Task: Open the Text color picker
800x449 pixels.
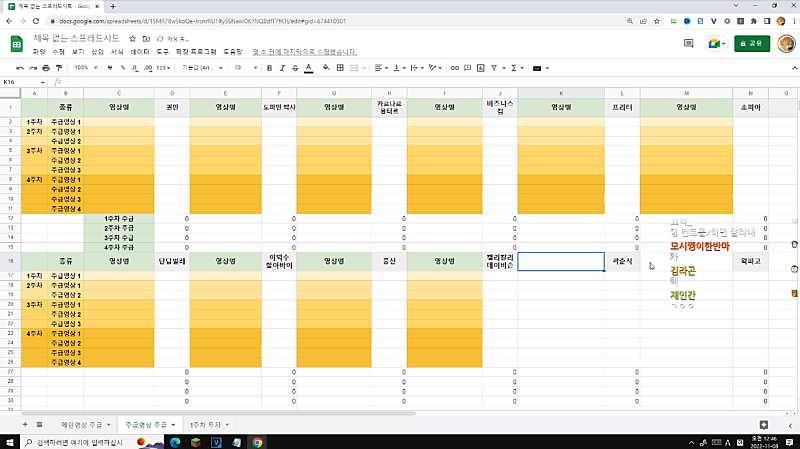Action: [308, 68]
